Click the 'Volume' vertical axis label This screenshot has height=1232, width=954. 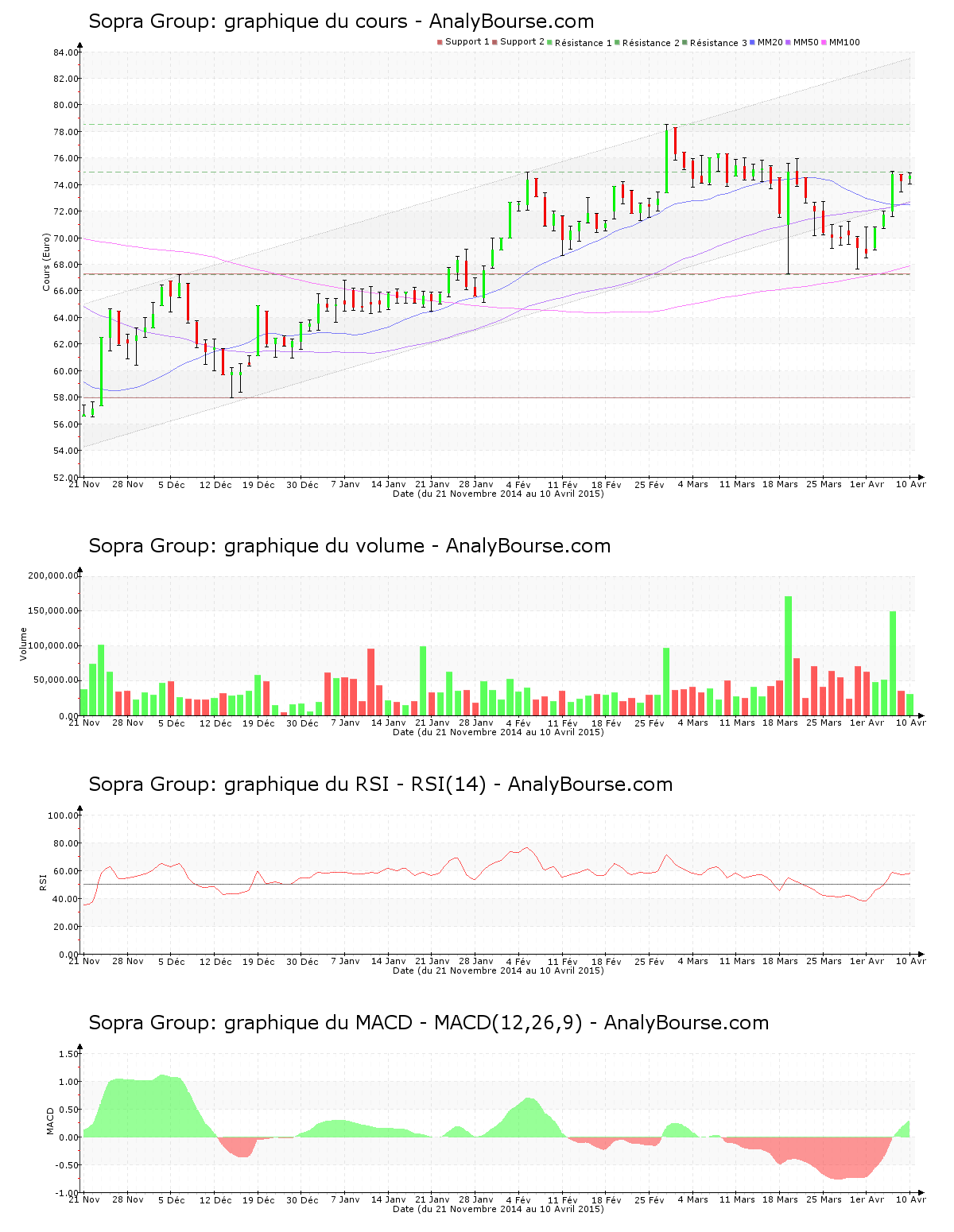pyautogui.click(x=23, y=644)
